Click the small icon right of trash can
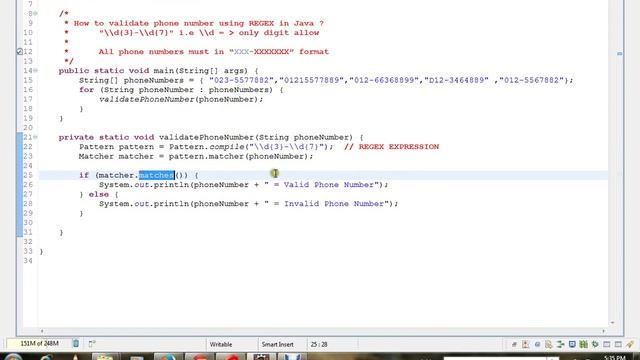This screenshot has width=640, height=360. pos(92,344)
